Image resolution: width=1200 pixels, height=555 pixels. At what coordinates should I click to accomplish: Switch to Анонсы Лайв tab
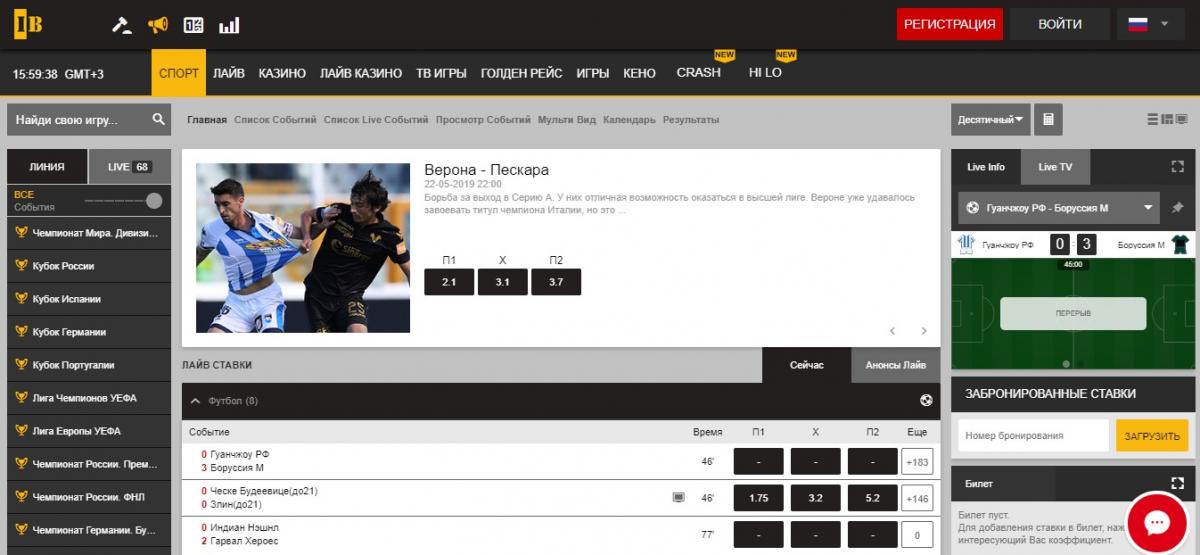click(895, 365)
